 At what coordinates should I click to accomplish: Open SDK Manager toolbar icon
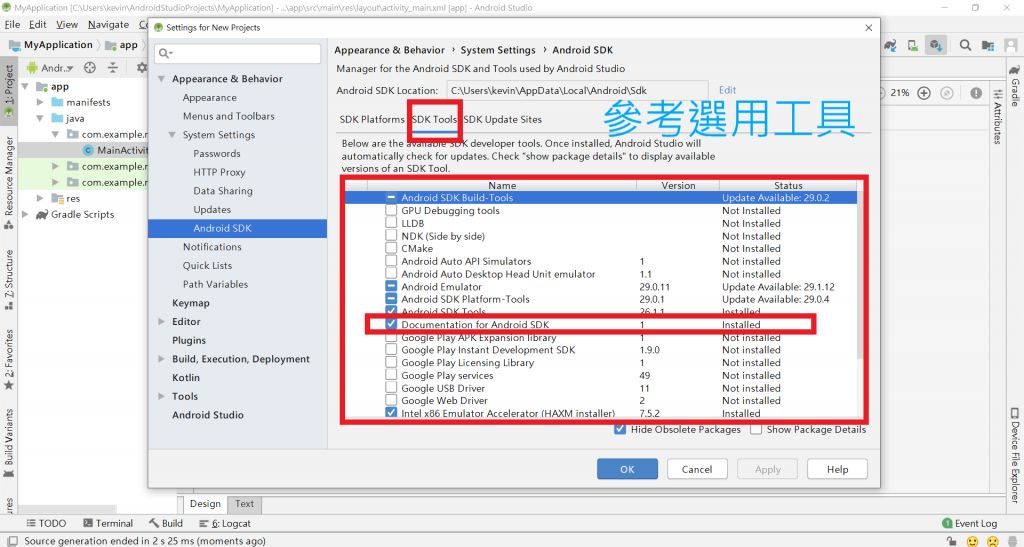click(936, 45)
